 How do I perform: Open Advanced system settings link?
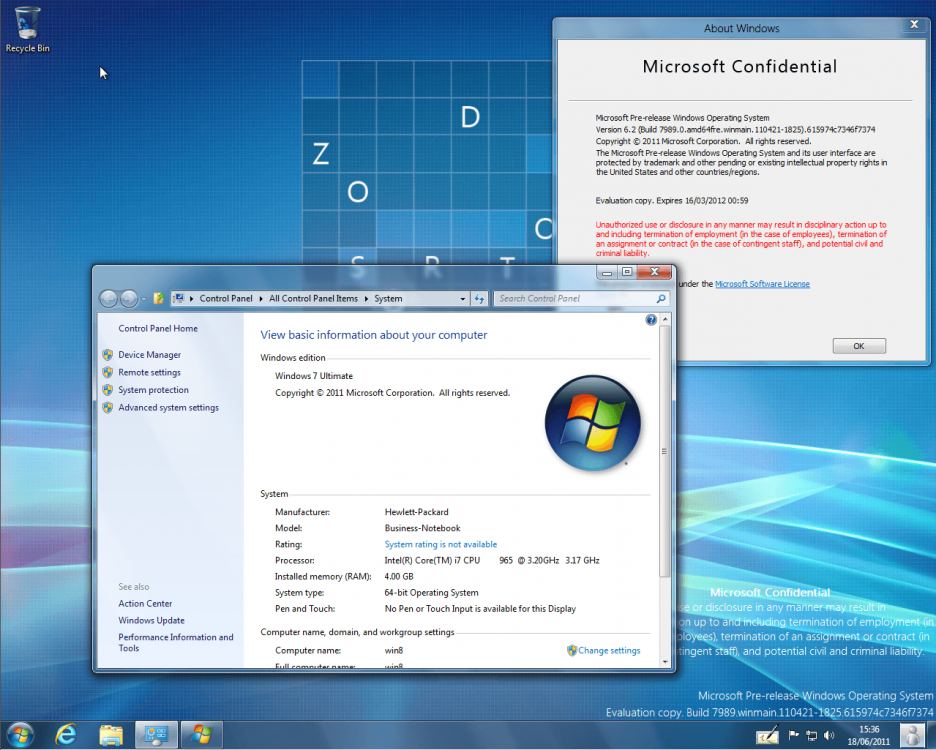[168, 408]
